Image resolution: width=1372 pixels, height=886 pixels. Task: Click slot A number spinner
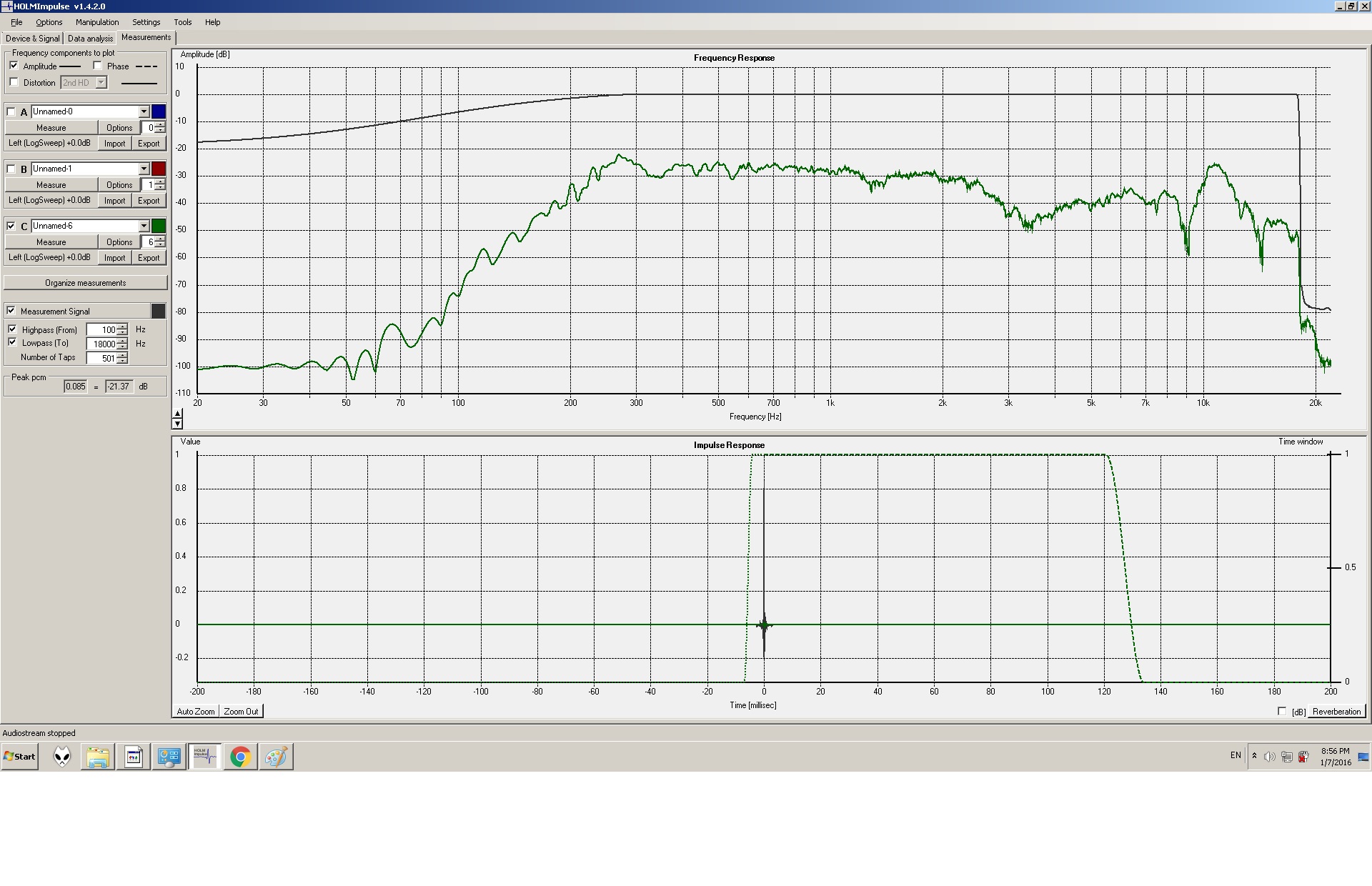160,128
